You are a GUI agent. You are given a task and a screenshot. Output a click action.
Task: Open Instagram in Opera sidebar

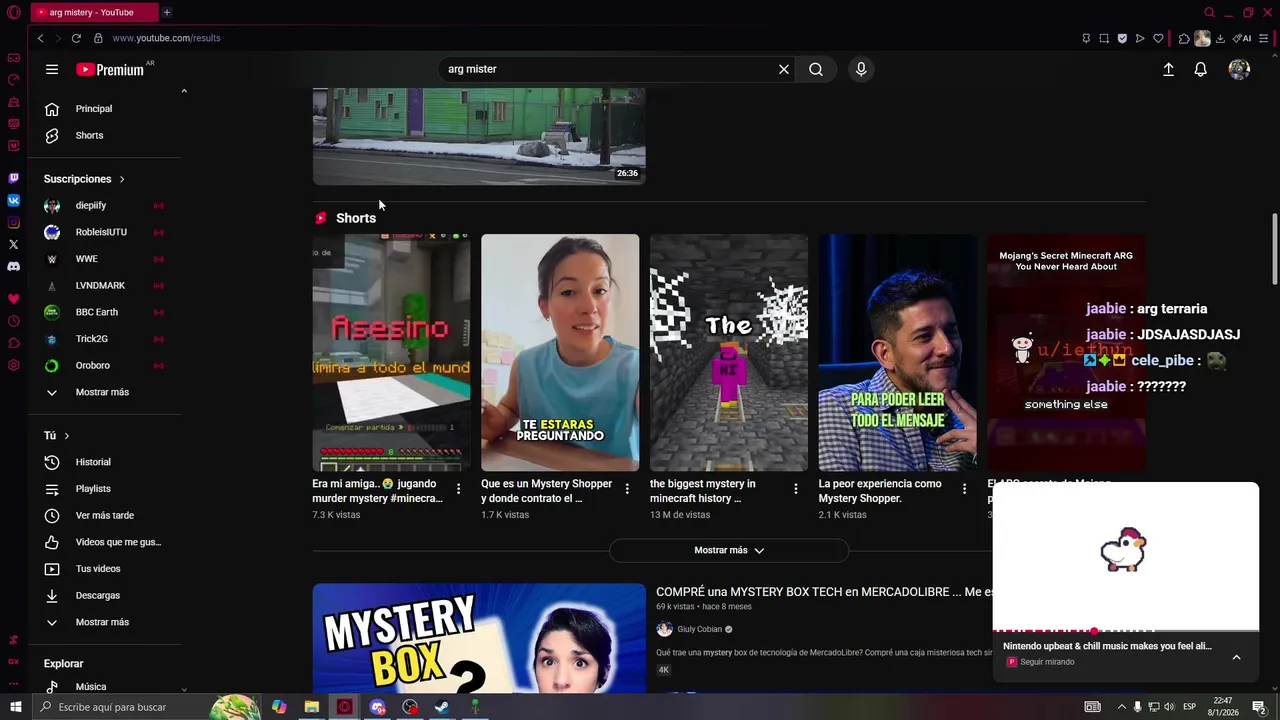[14, 222]
